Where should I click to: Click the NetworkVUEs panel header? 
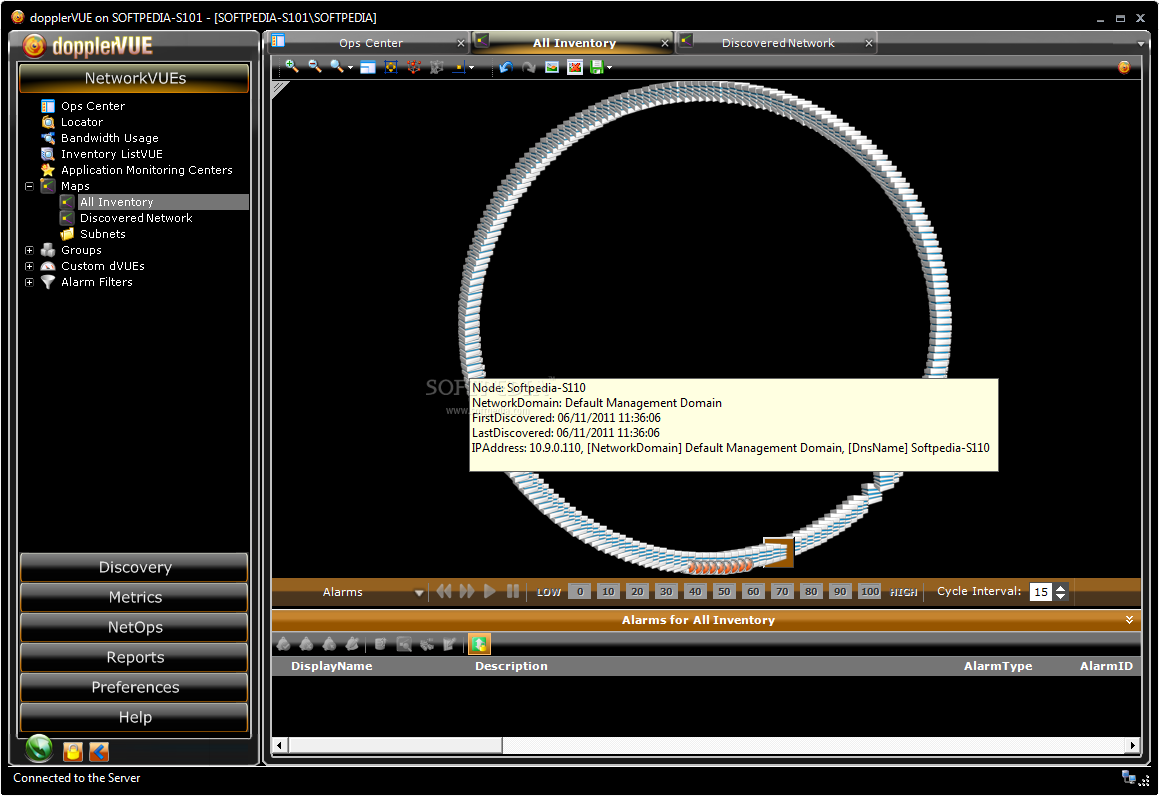pos(135,78)
